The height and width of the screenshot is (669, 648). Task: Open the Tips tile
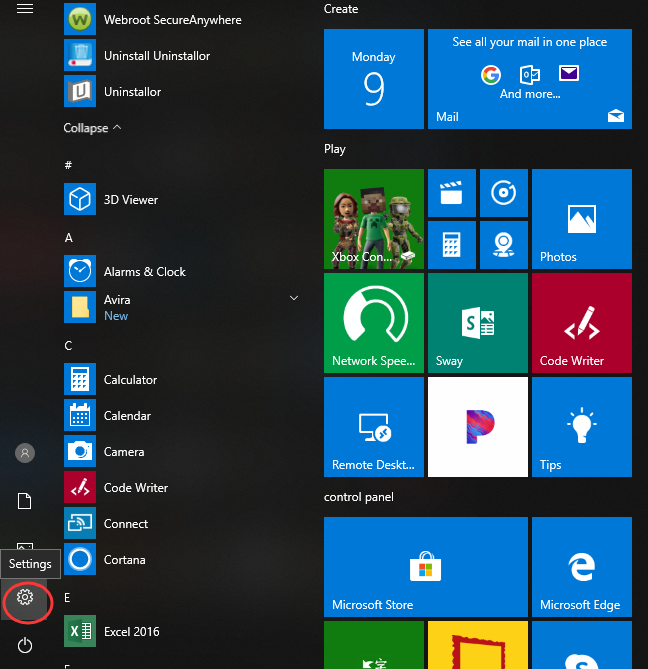582,427
